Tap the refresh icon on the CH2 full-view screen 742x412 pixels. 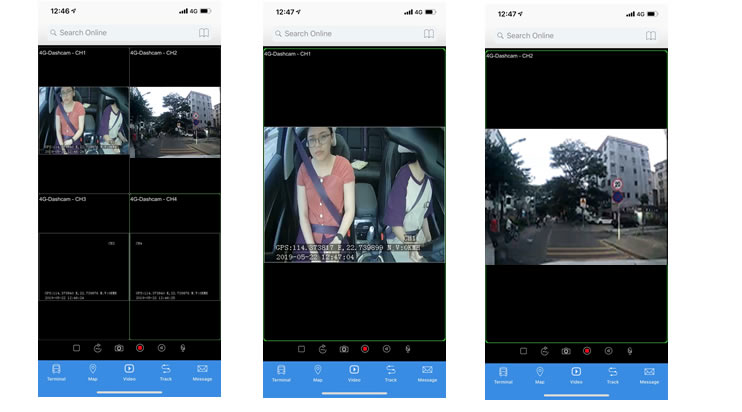(544, 351)
